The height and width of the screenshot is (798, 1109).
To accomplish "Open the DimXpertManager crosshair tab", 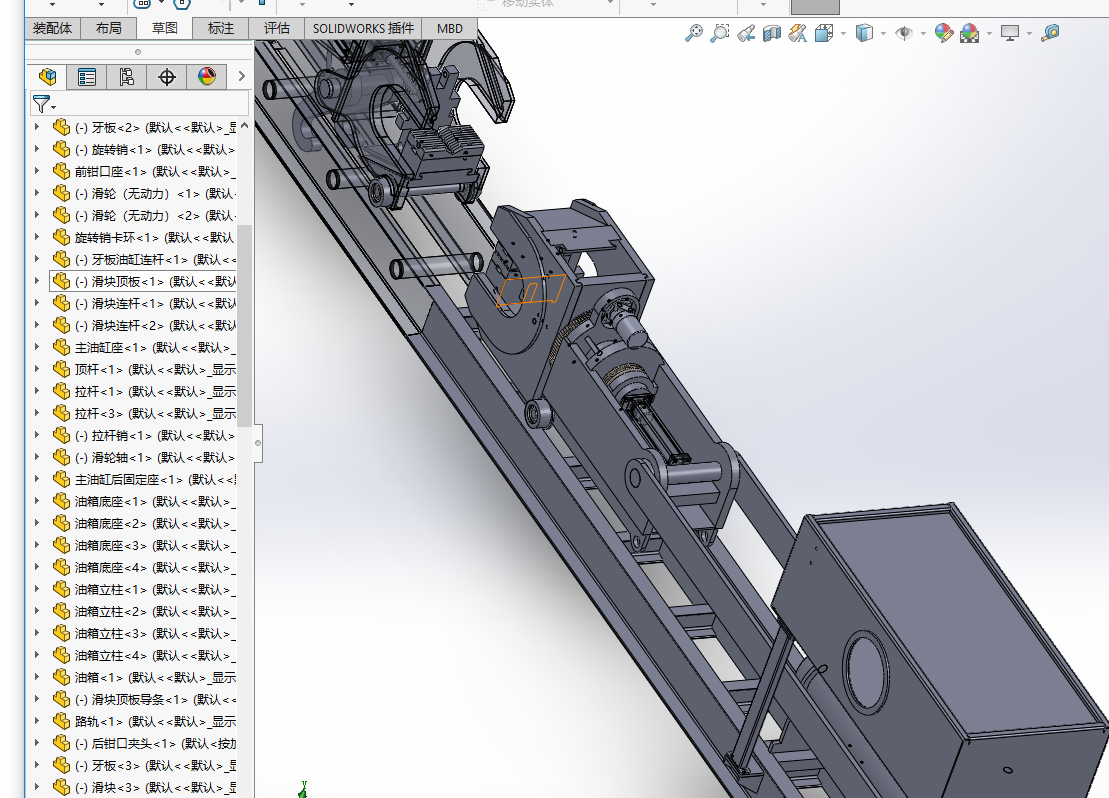I will pos(167,77).
